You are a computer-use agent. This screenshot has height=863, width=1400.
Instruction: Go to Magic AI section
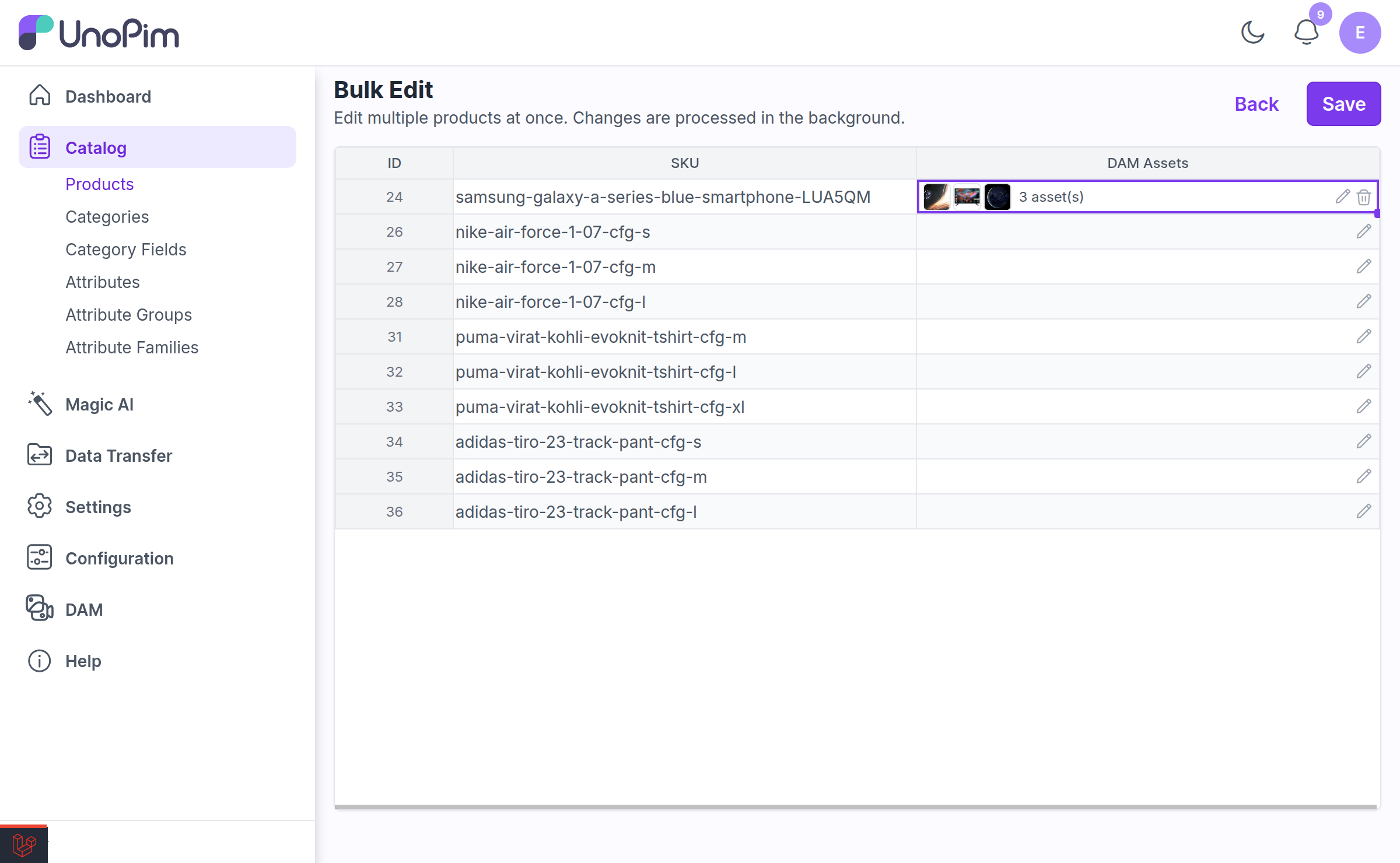(x=100, y=404)
